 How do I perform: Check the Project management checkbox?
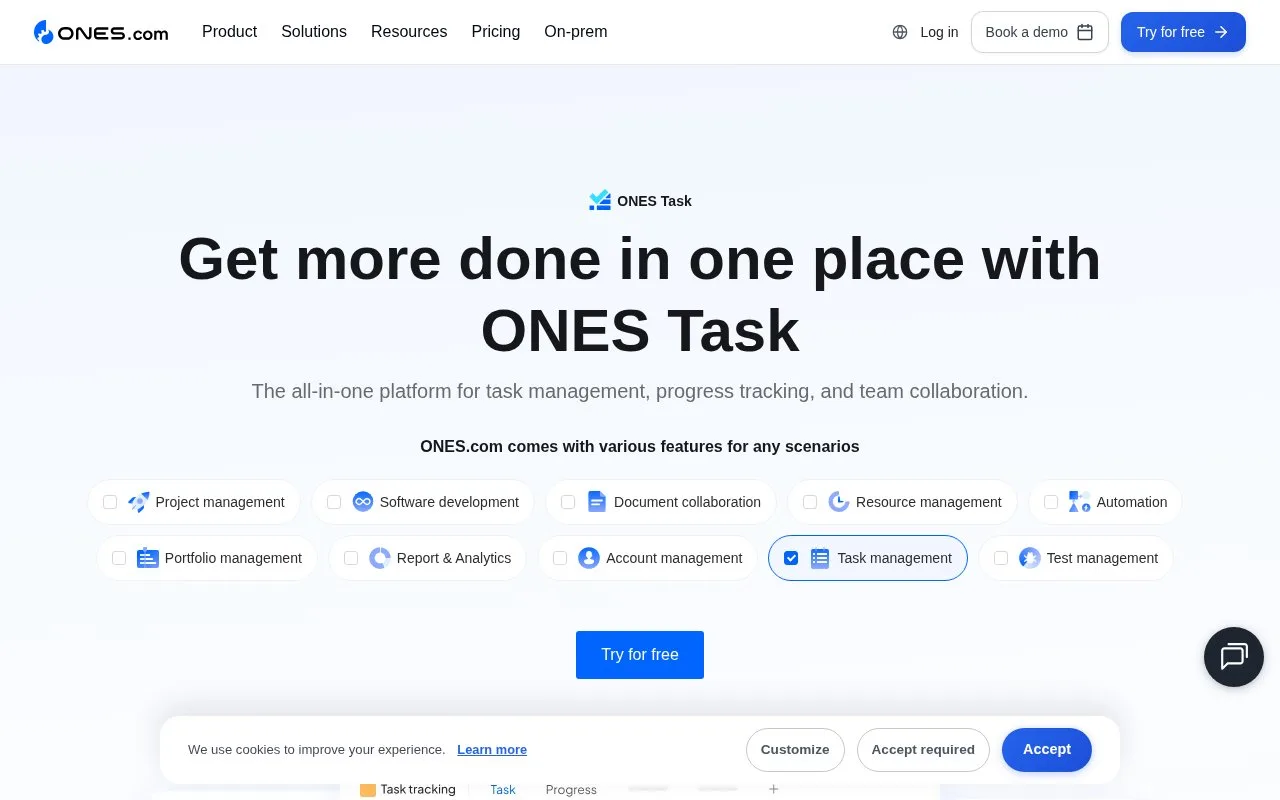(110, 502)
